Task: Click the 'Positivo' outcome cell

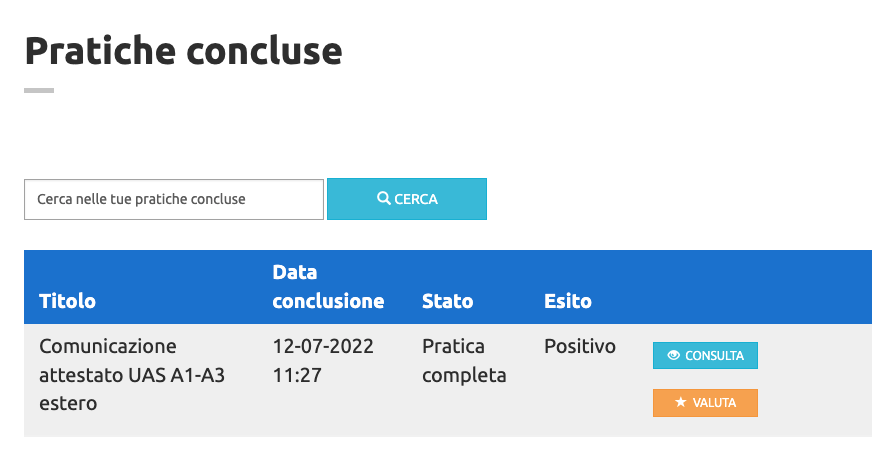Action: pyautogui.click(x=580, y=347)
